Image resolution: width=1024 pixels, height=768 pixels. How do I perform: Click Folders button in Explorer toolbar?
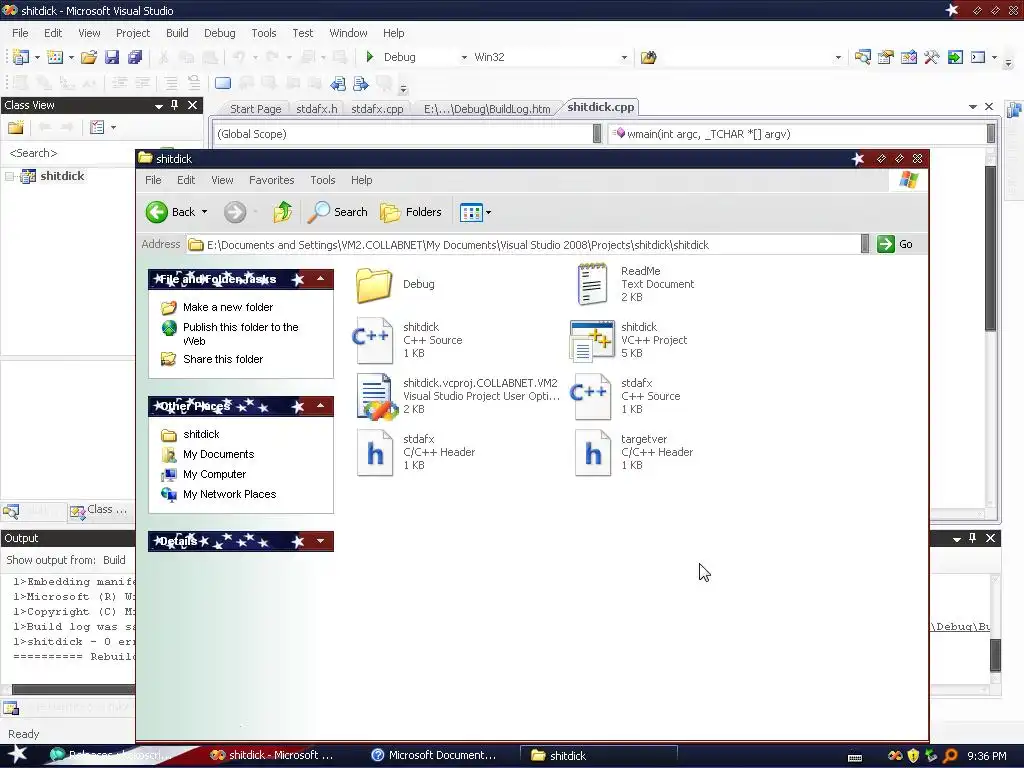(x=411, y=212)
